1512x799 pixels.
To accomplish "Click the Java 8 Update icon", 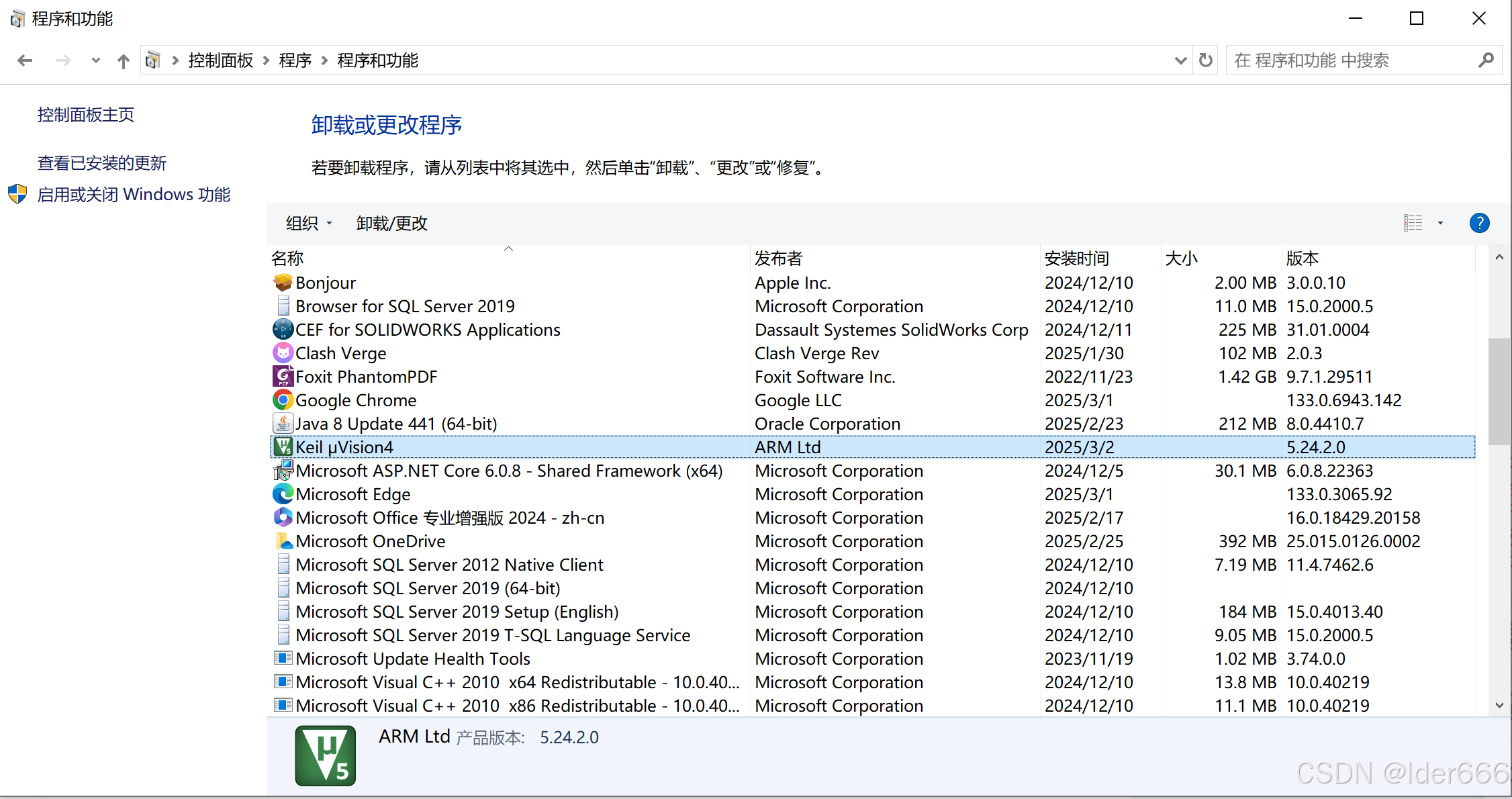I will click(x=283, y=424).
